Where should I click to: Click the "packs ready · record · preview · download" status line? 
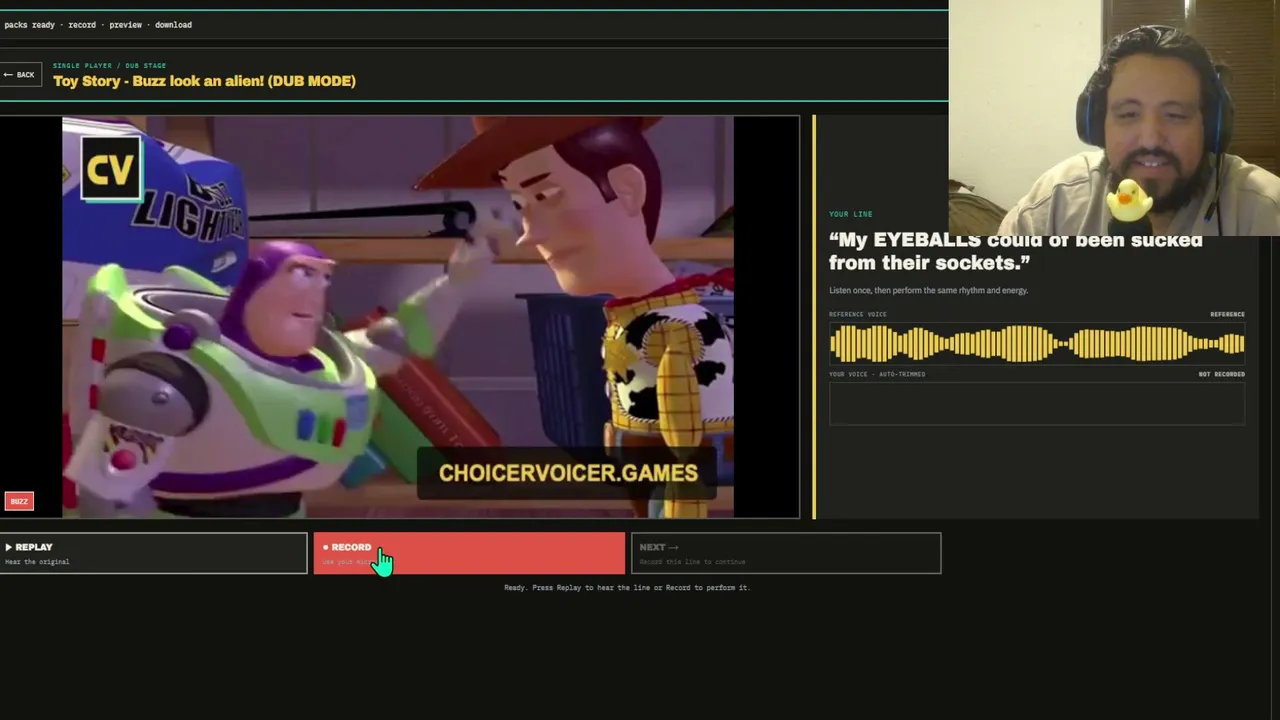[98, 25]
